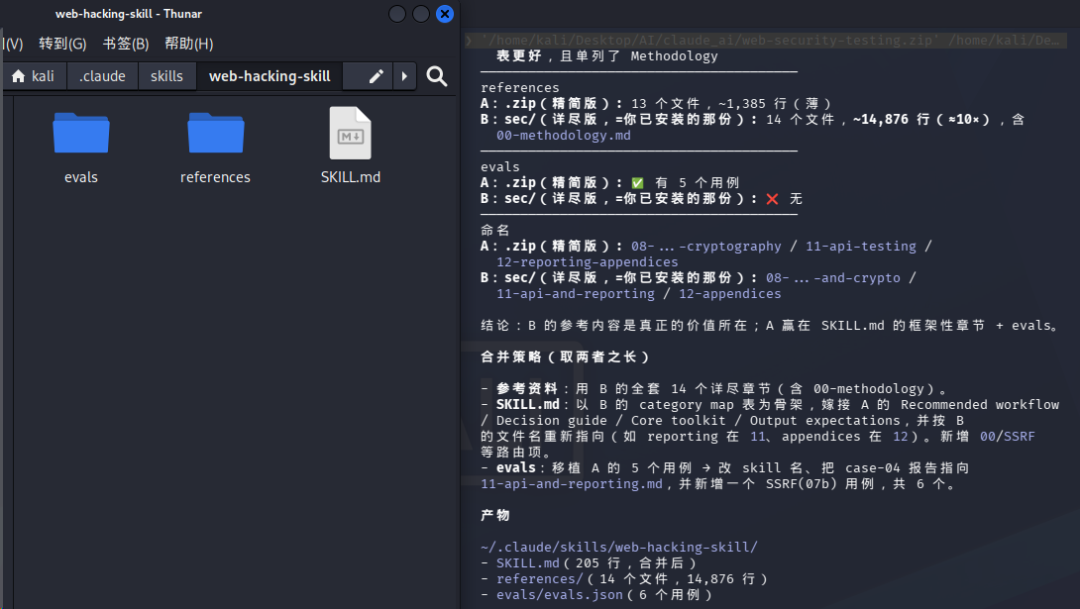Screen dimensions: 1080x609
Task: Click the pencil edit-path icon
Action: click(375, 76)
